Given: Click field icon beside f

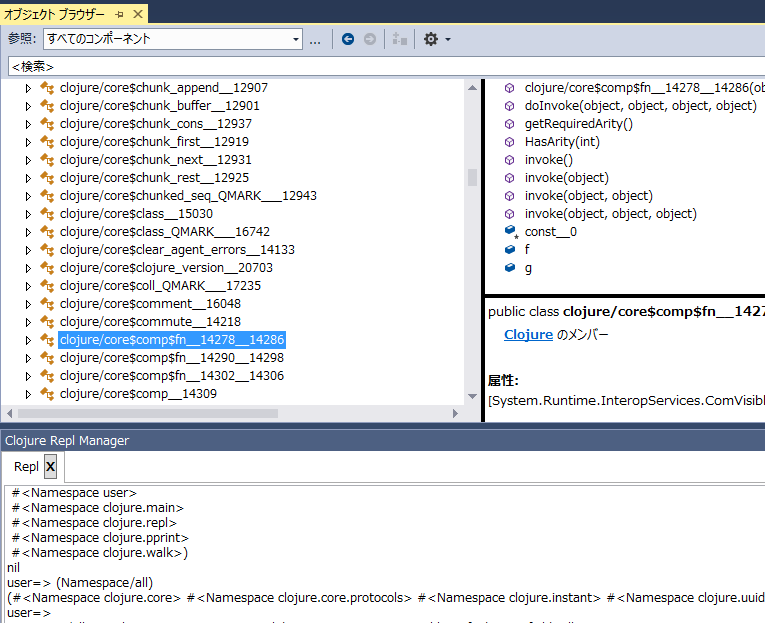Looking at the screenshot, I should tap(510, 250).
